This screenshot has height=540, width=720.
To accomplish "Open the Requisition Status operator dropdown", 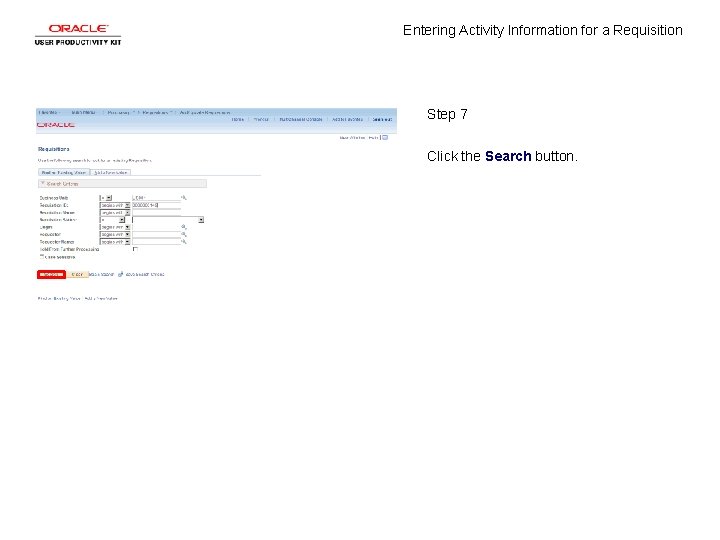I will (112, 220).
